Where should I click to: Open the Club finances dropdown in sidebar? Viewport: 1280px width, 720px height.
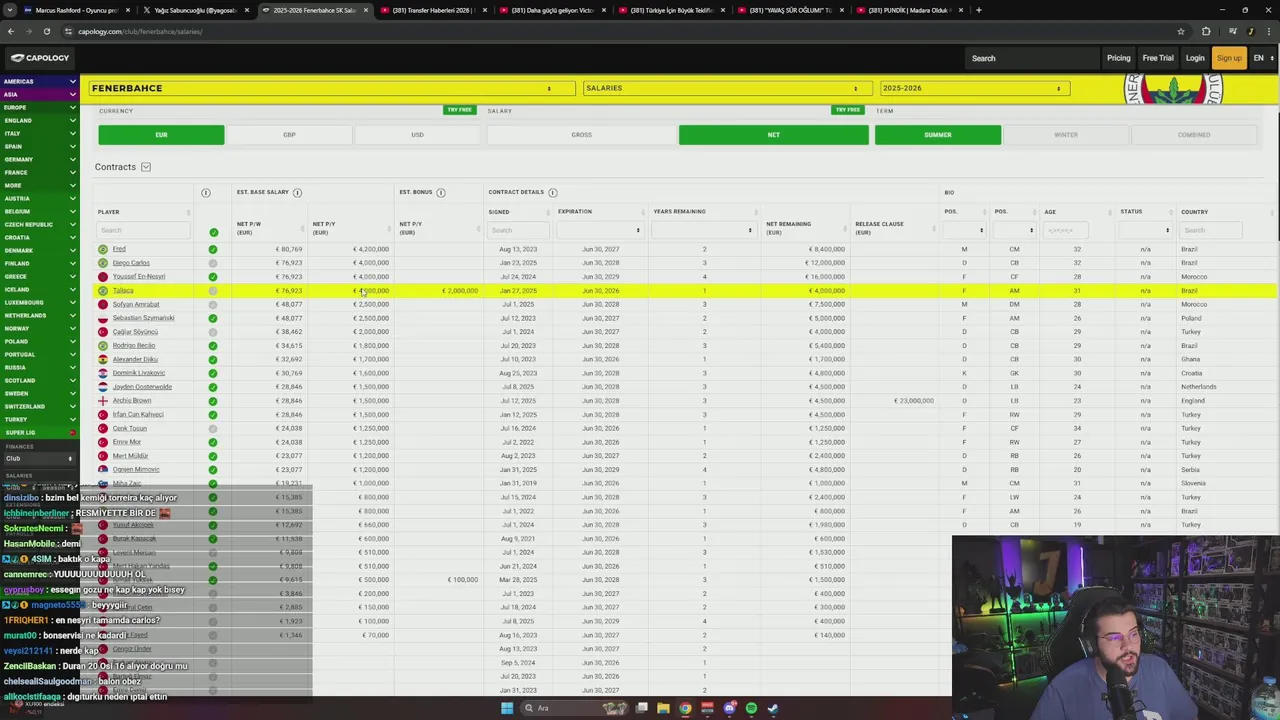39,459
